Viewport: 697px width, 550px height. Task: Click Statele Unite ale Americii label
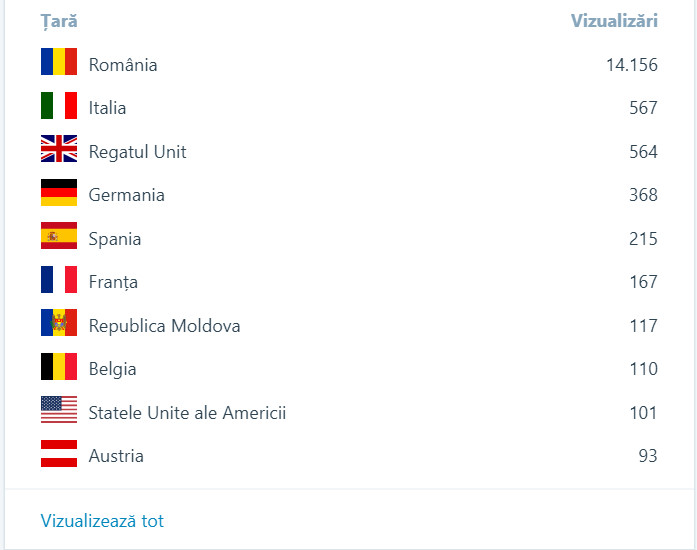point(187,413)
